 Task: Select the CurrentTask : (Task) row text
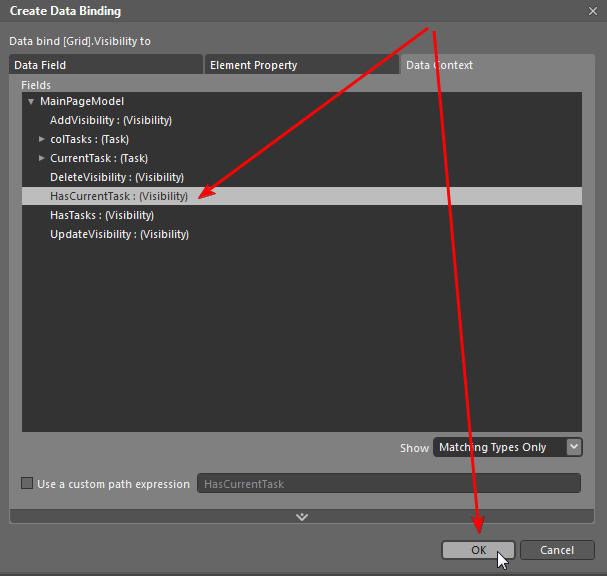(x=99, y=158)
